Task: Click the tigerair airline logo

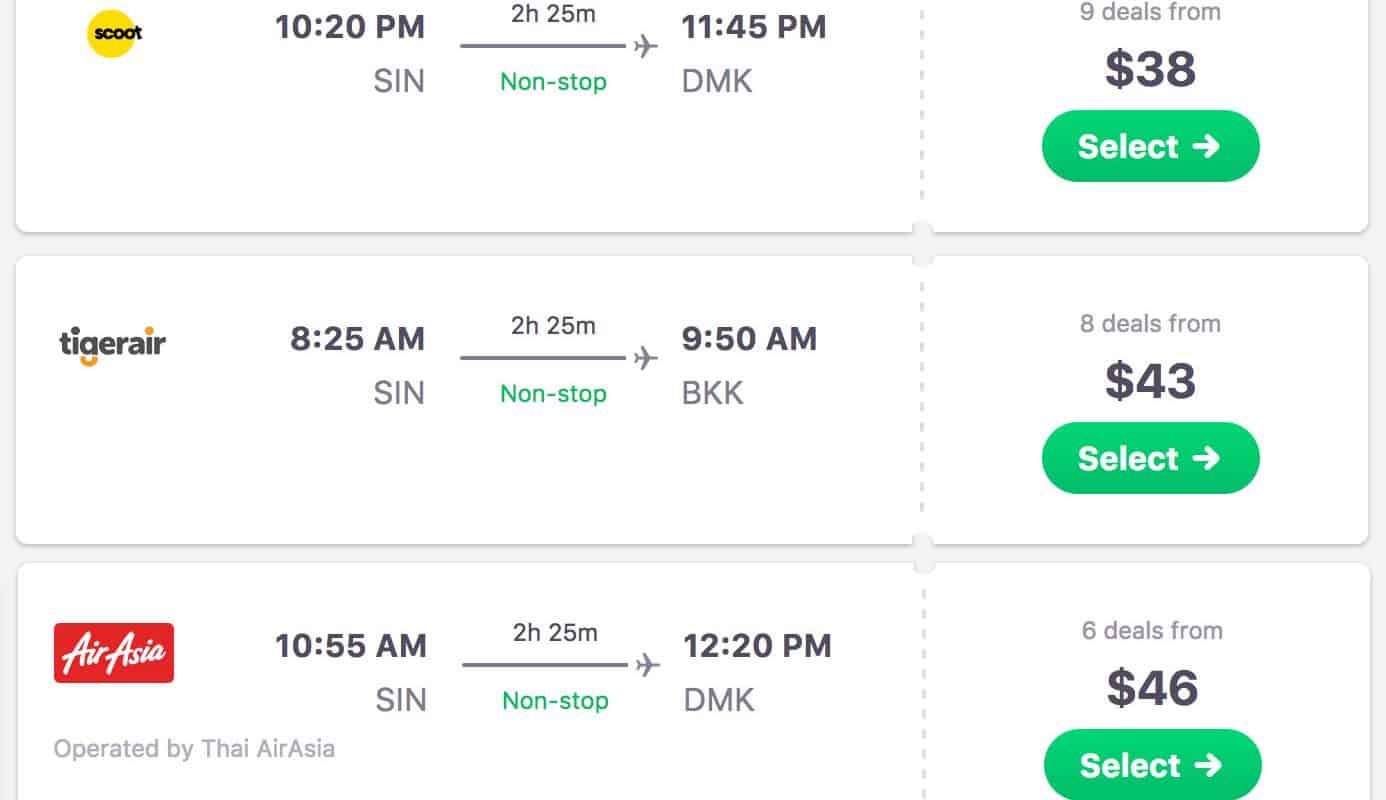Action: tap(113, 345)
